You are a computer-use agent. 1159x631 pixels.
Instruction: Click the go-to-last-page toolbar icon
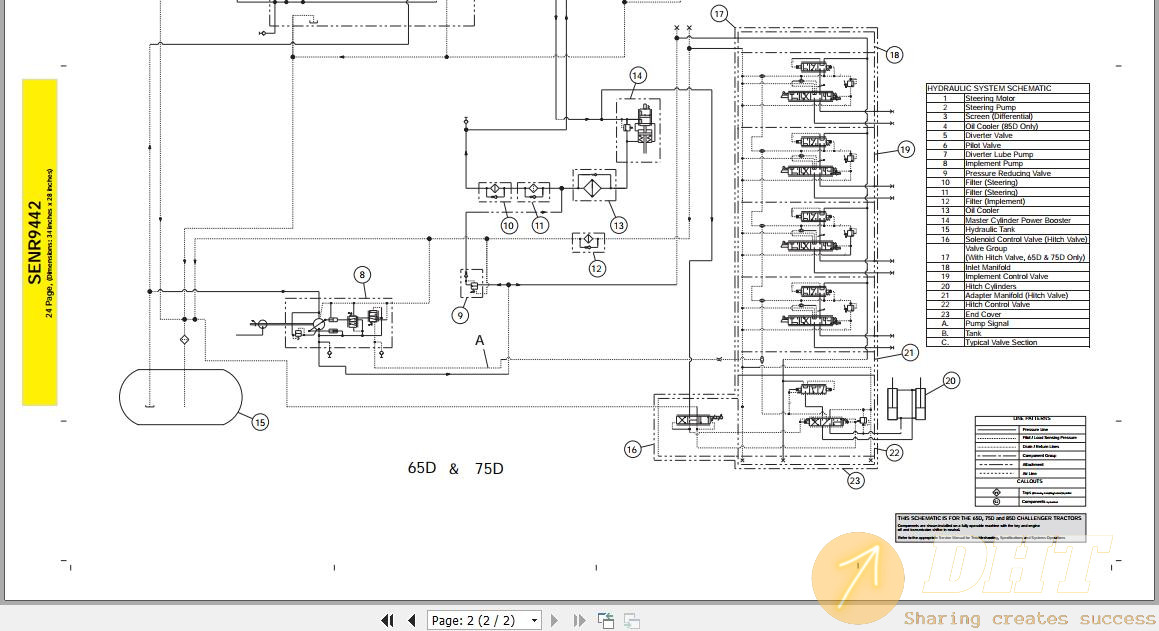(578, 620)
